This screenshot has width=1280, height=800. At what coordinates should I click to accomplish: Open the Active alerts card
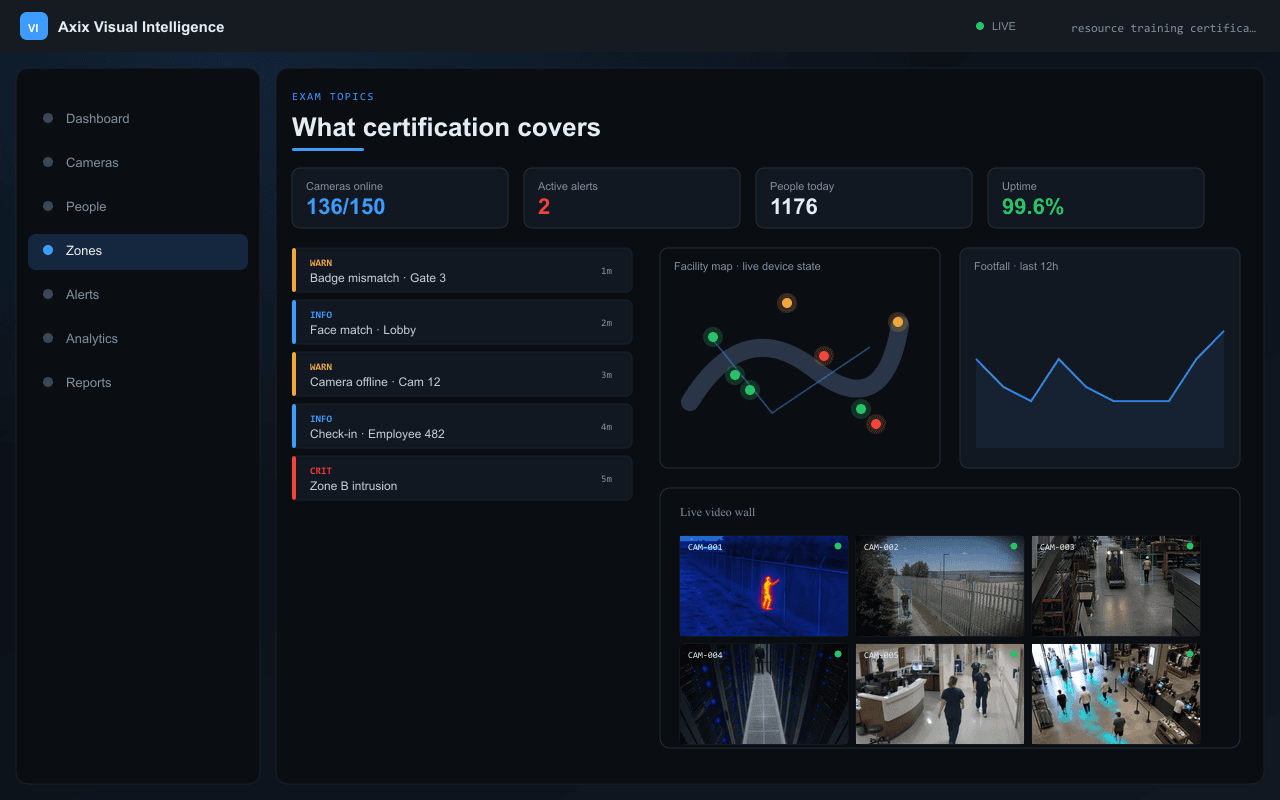click(632, 198)
